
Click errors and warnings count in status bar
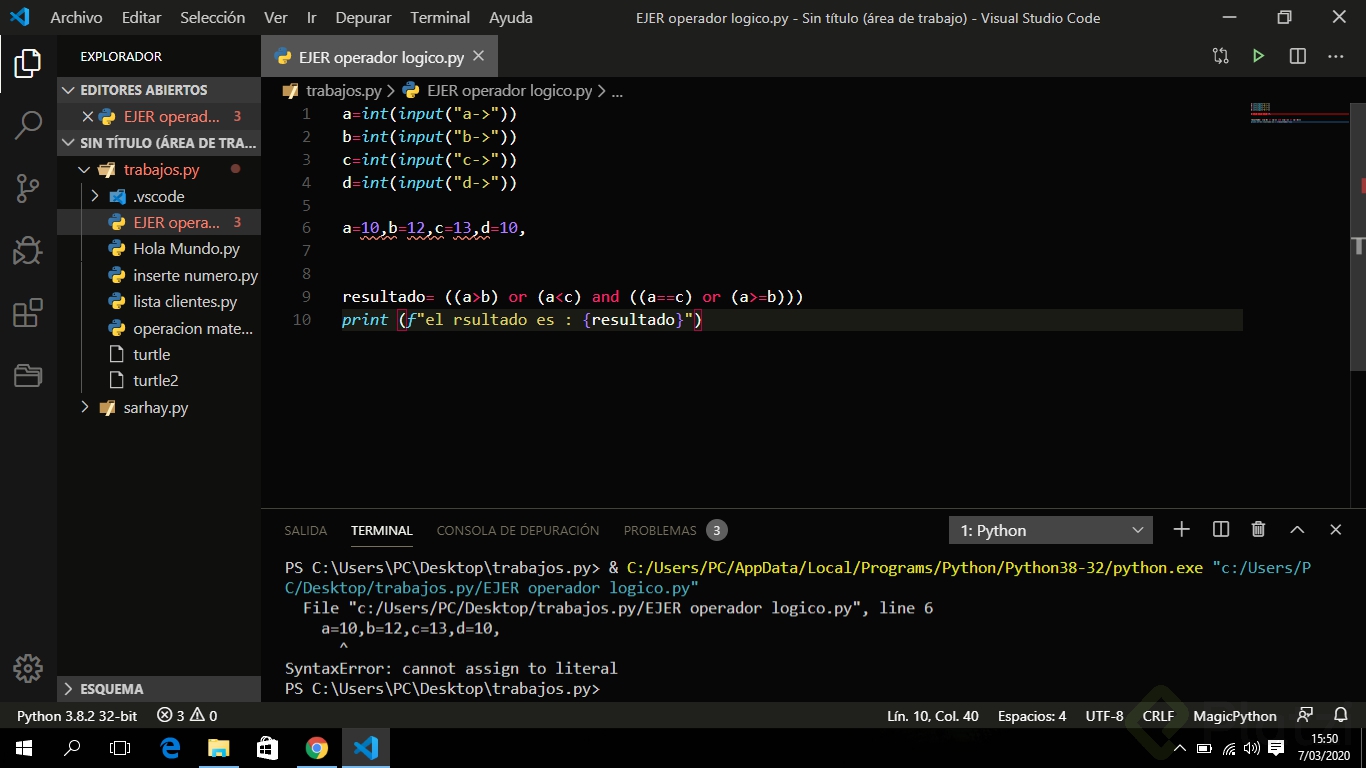[x=187, y=716]
